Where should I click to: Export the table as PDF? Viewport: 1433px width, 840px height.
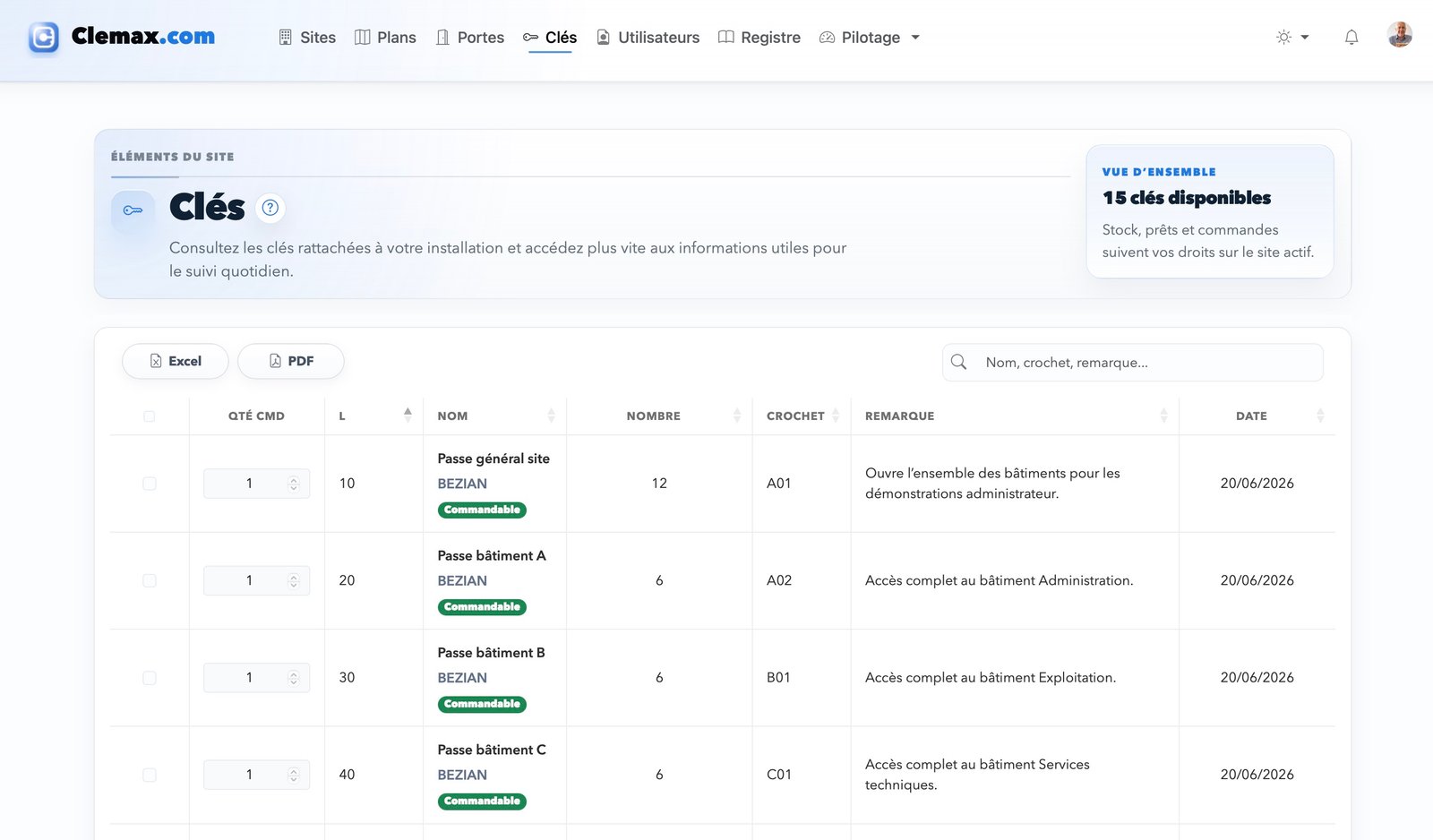(x=291, y=361)
